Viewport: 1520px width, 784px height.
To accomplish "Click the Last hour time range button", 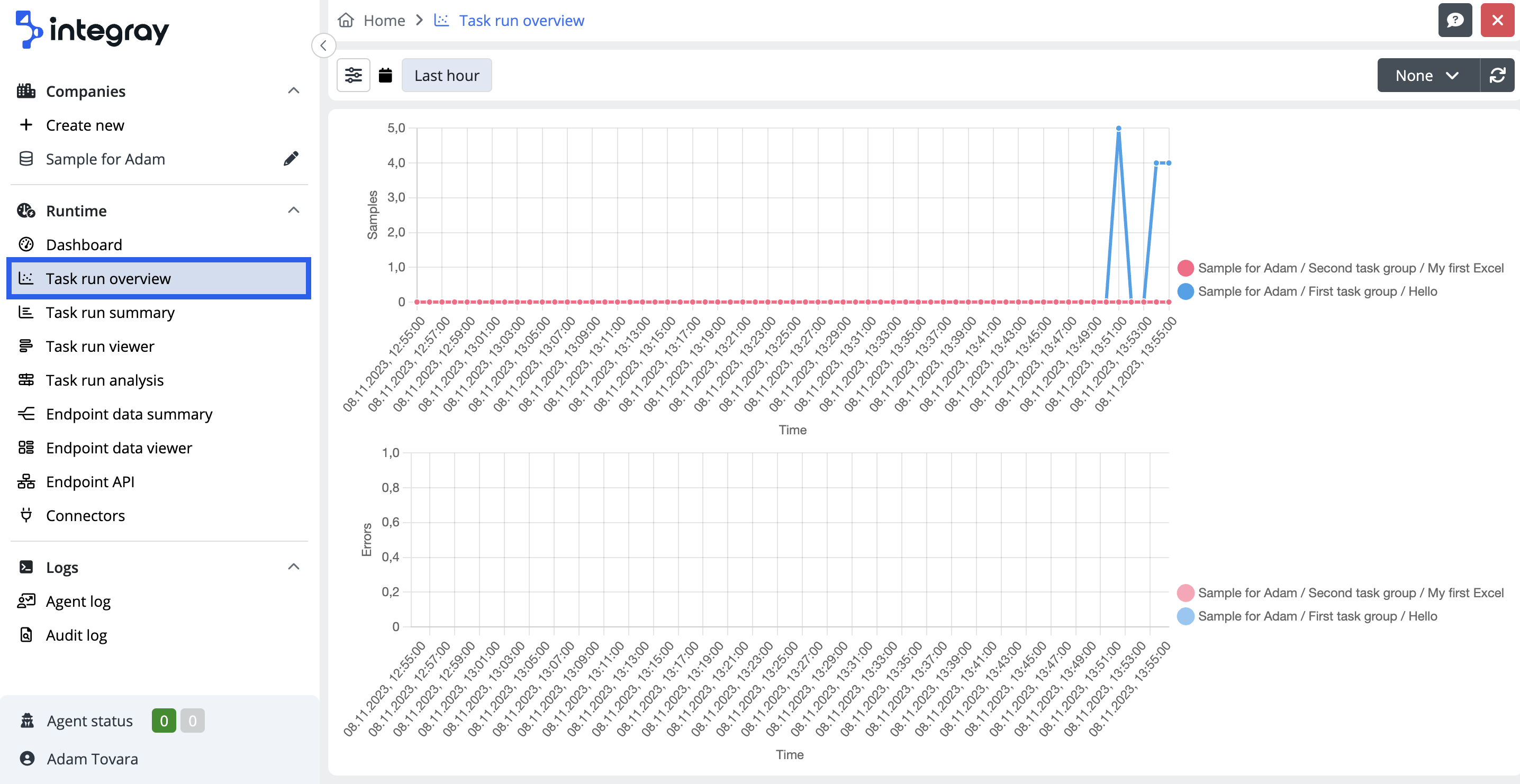I will click(446, 75).
